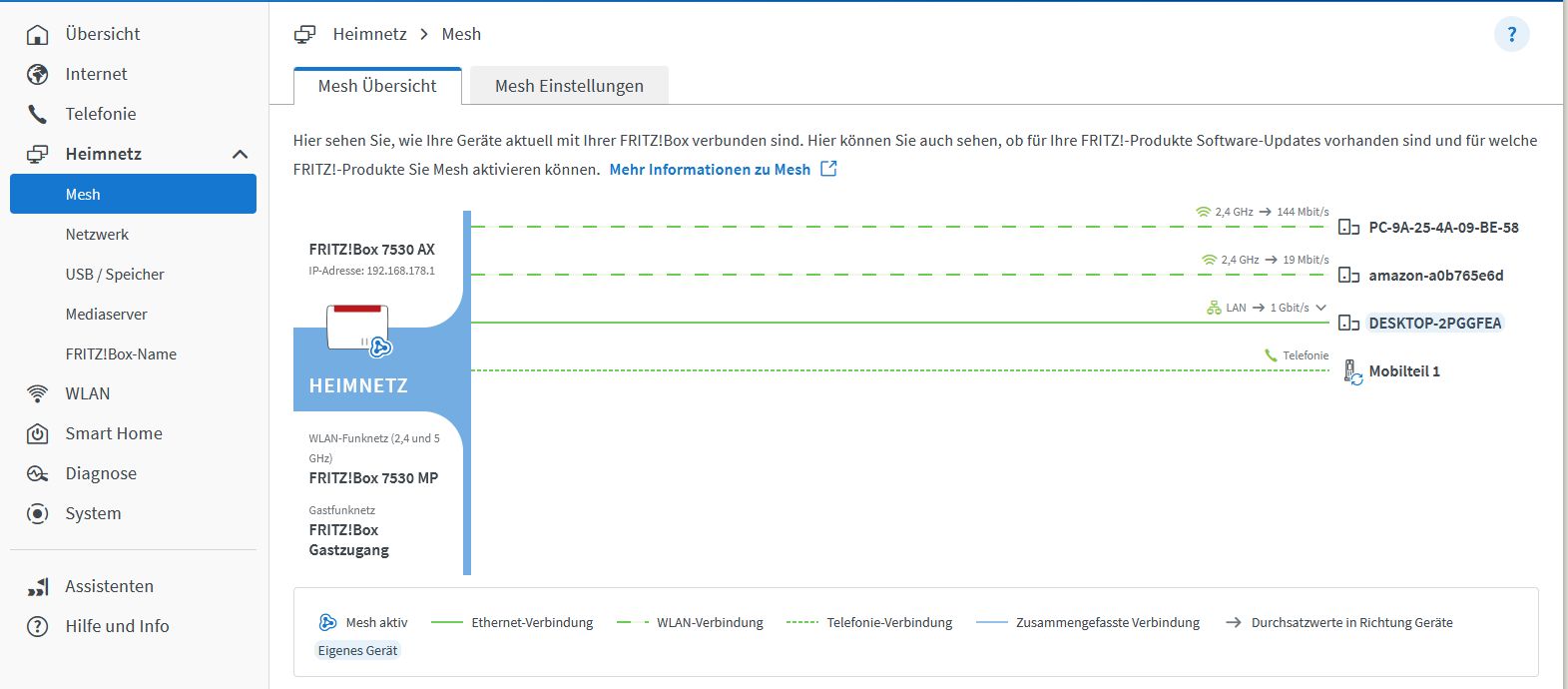
Task: Click the LAN network icon on DESKTOP line
Action: point(1214,308)
